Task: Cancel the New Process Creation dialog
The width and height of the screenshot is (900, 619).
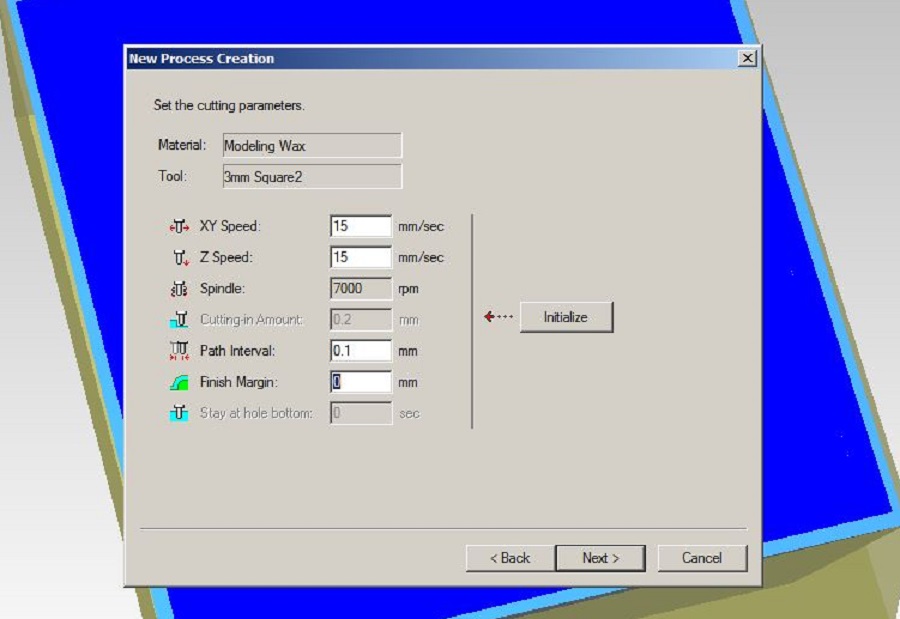Action: click(702, 558)
